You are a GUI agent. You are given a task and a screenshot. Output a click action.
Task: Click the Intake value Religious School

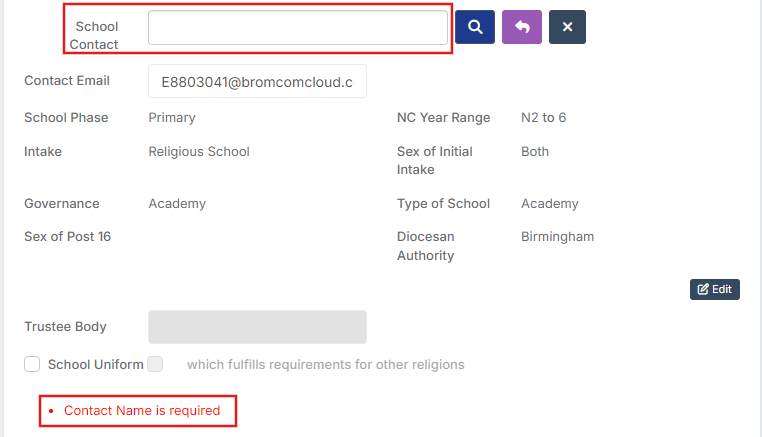point(199,152)
